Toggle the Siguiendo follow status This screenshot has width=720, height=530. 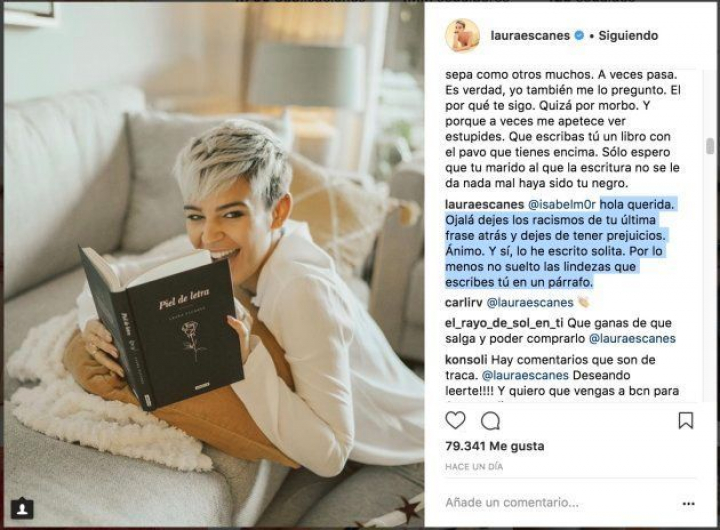[x=628, y=35]
